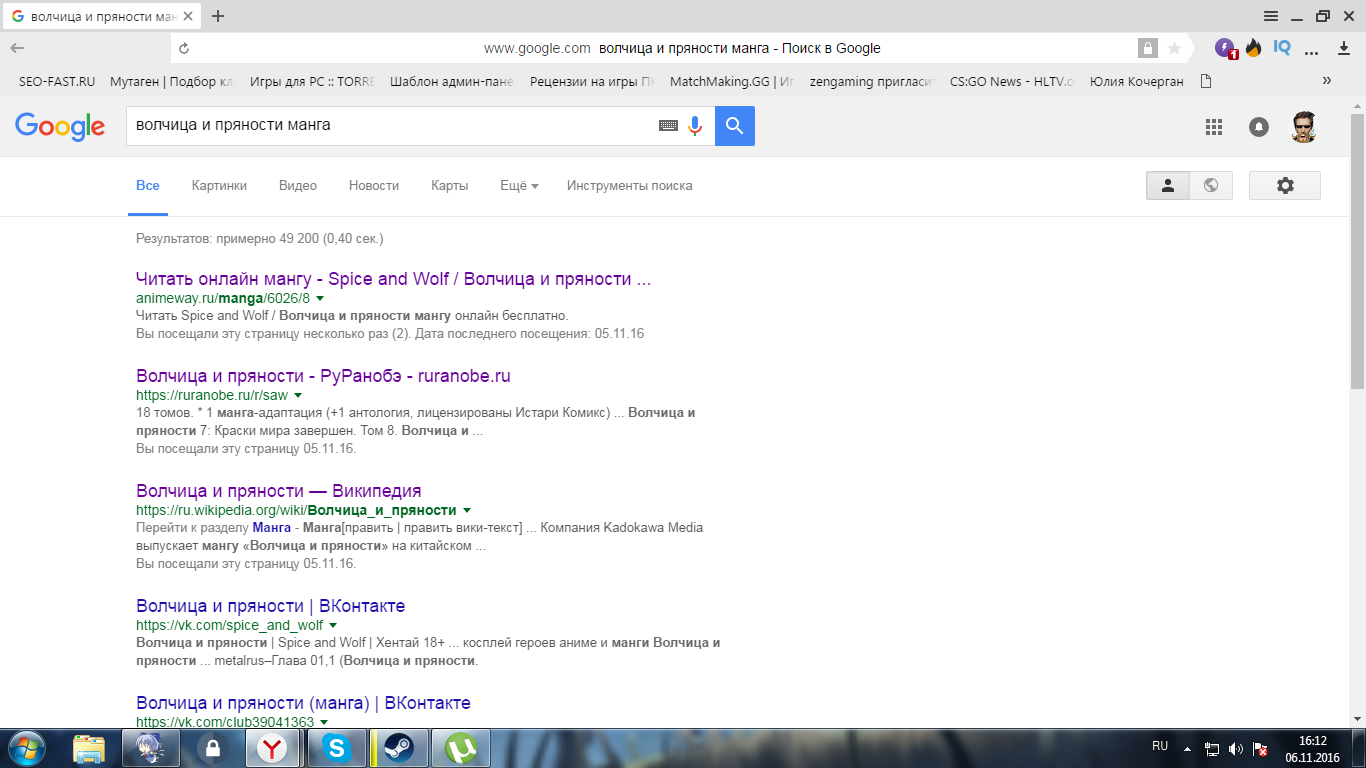This screenshot has height=768, width=1366.
Task: Go back with the browser back arrow
Action: [17, 48]
